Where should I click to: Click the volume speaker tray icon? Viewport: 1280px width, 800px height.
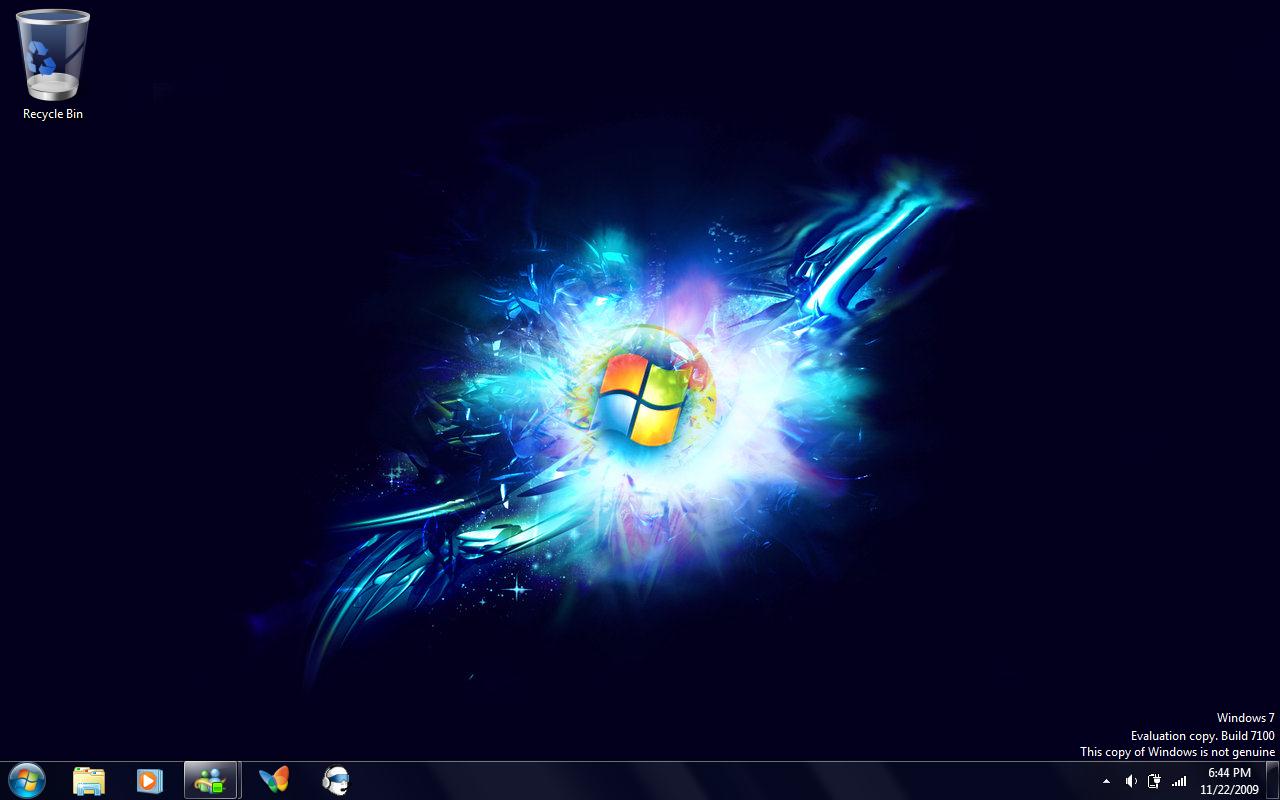pyautogui.click(x=1131, y=781)
